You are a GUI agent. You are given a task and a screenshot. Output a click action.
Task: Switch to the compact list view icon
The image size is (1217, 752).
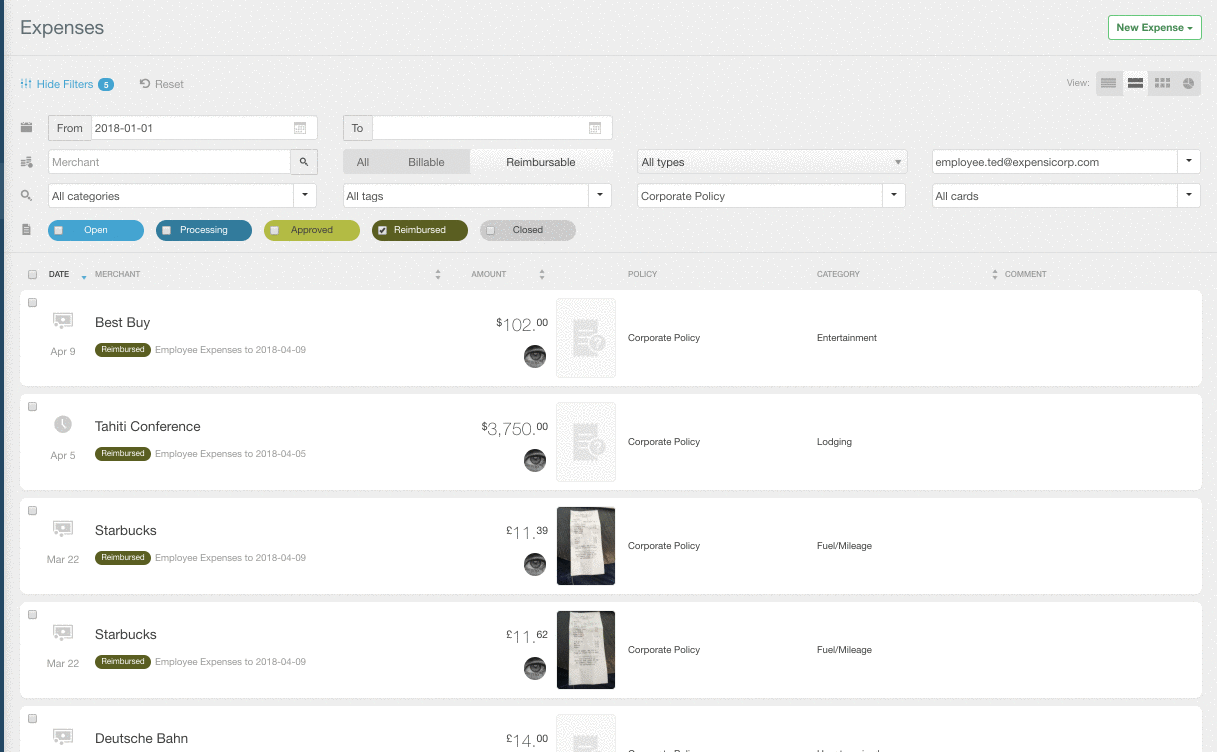(x=1108, y=83)
